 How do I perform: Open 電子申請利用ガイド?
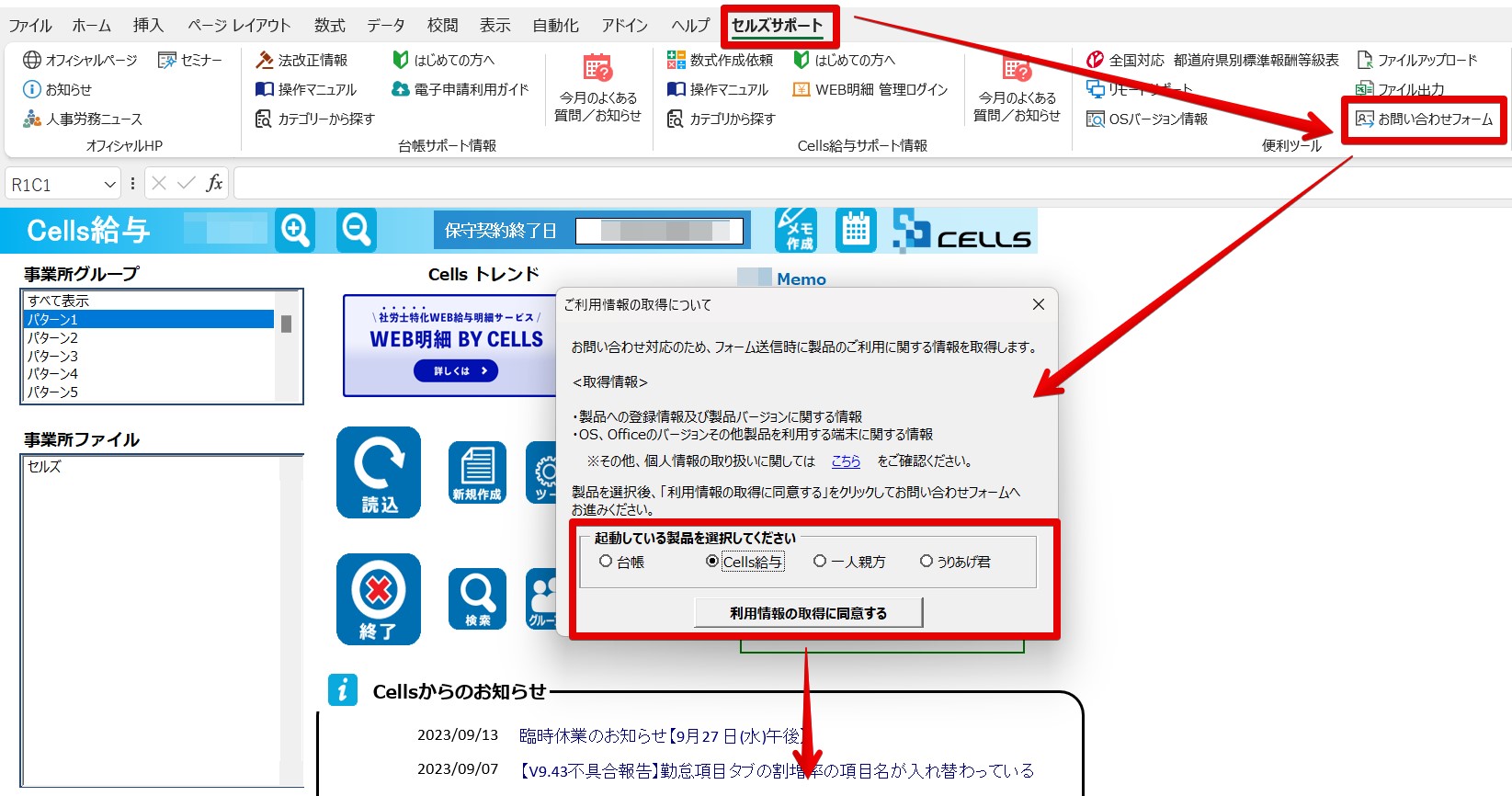[460, 89]
